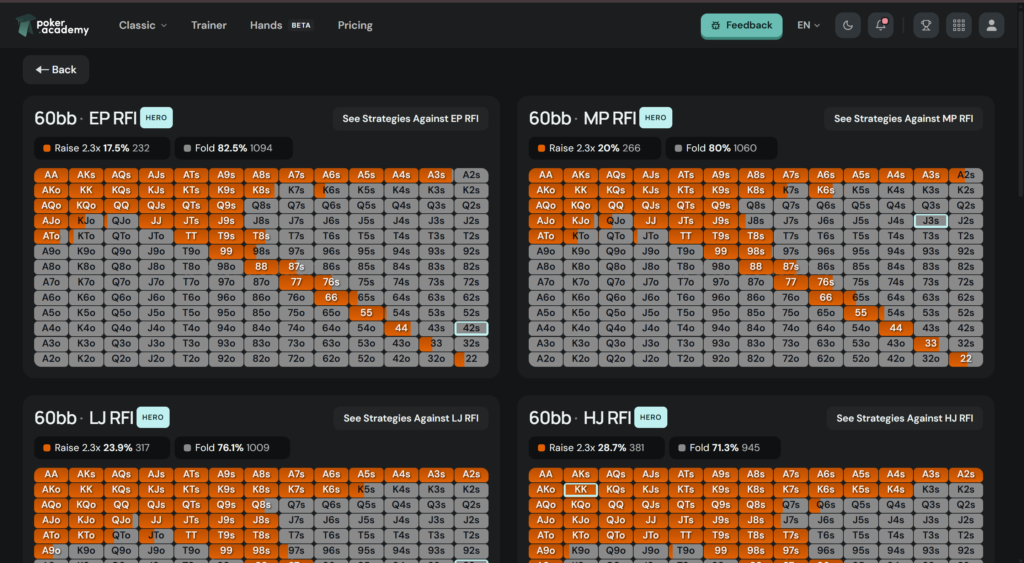Click the EP RFI Fold 82.5% legend
Viewport: 1024px width, 563px height.
point(233,148)
